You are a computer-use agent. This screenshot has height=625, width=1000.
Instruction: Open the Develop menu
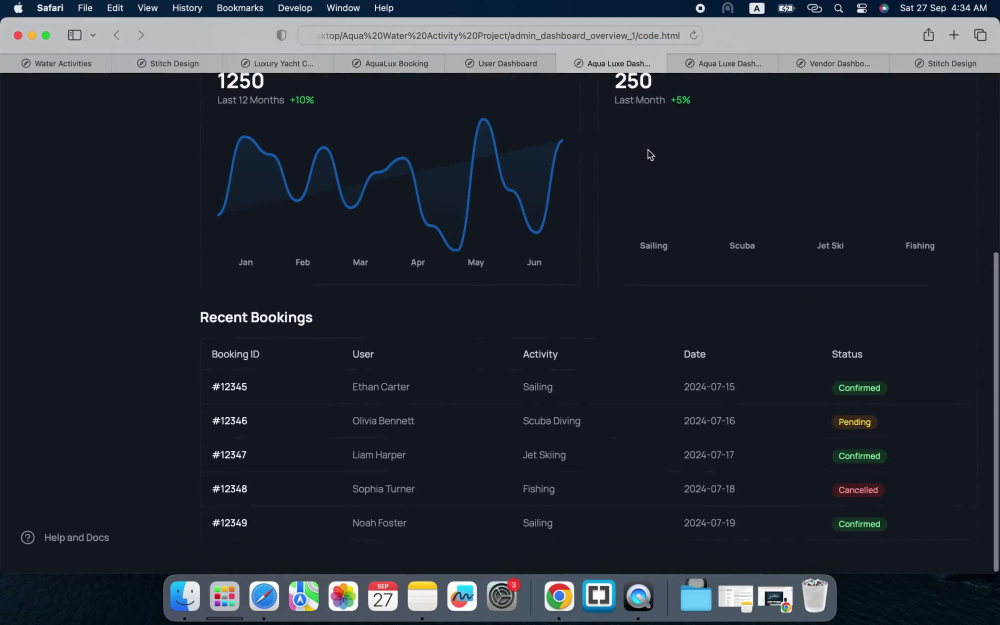(x=295, y=8)
